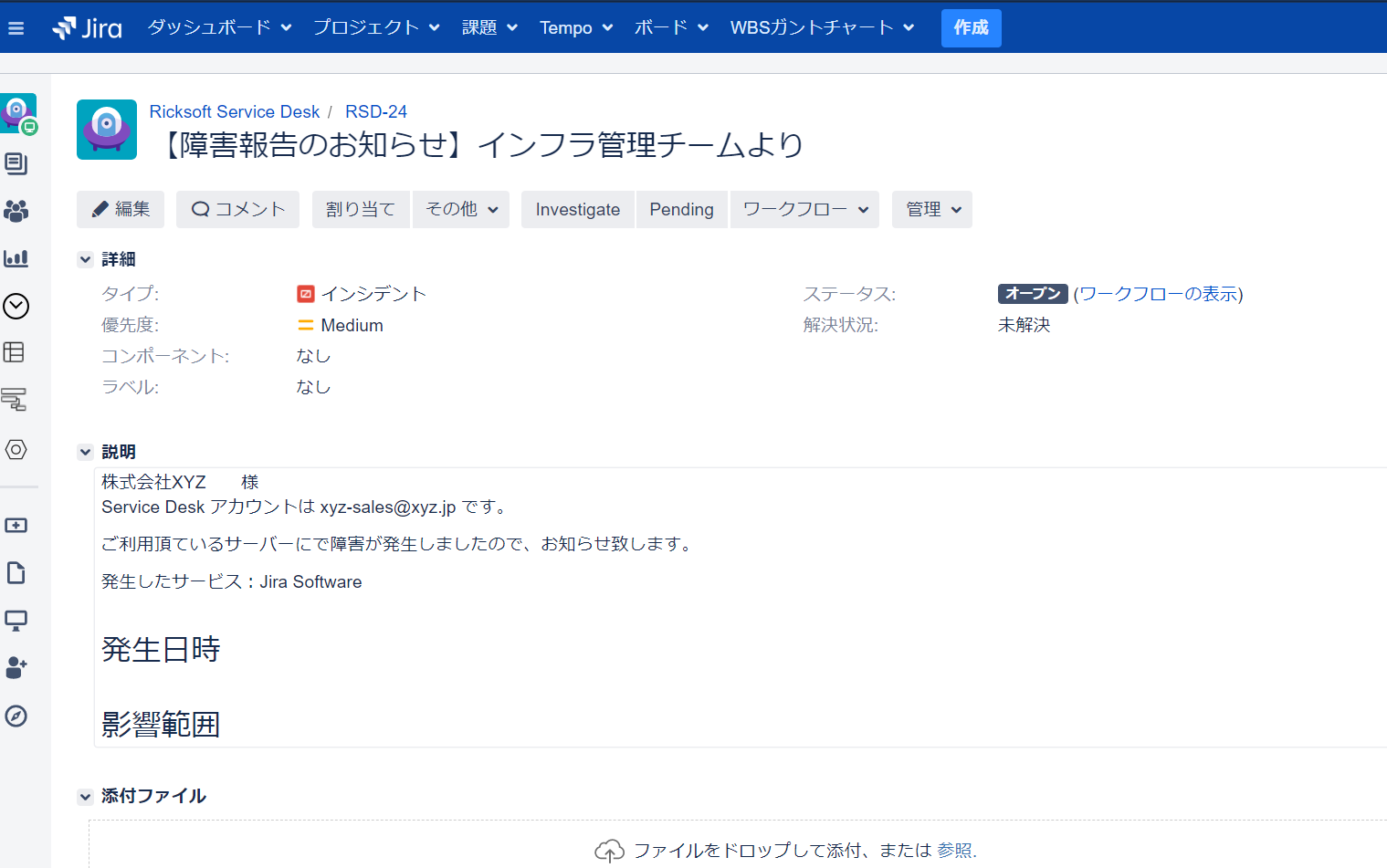Click the Investigate transition button

(578, 209)
